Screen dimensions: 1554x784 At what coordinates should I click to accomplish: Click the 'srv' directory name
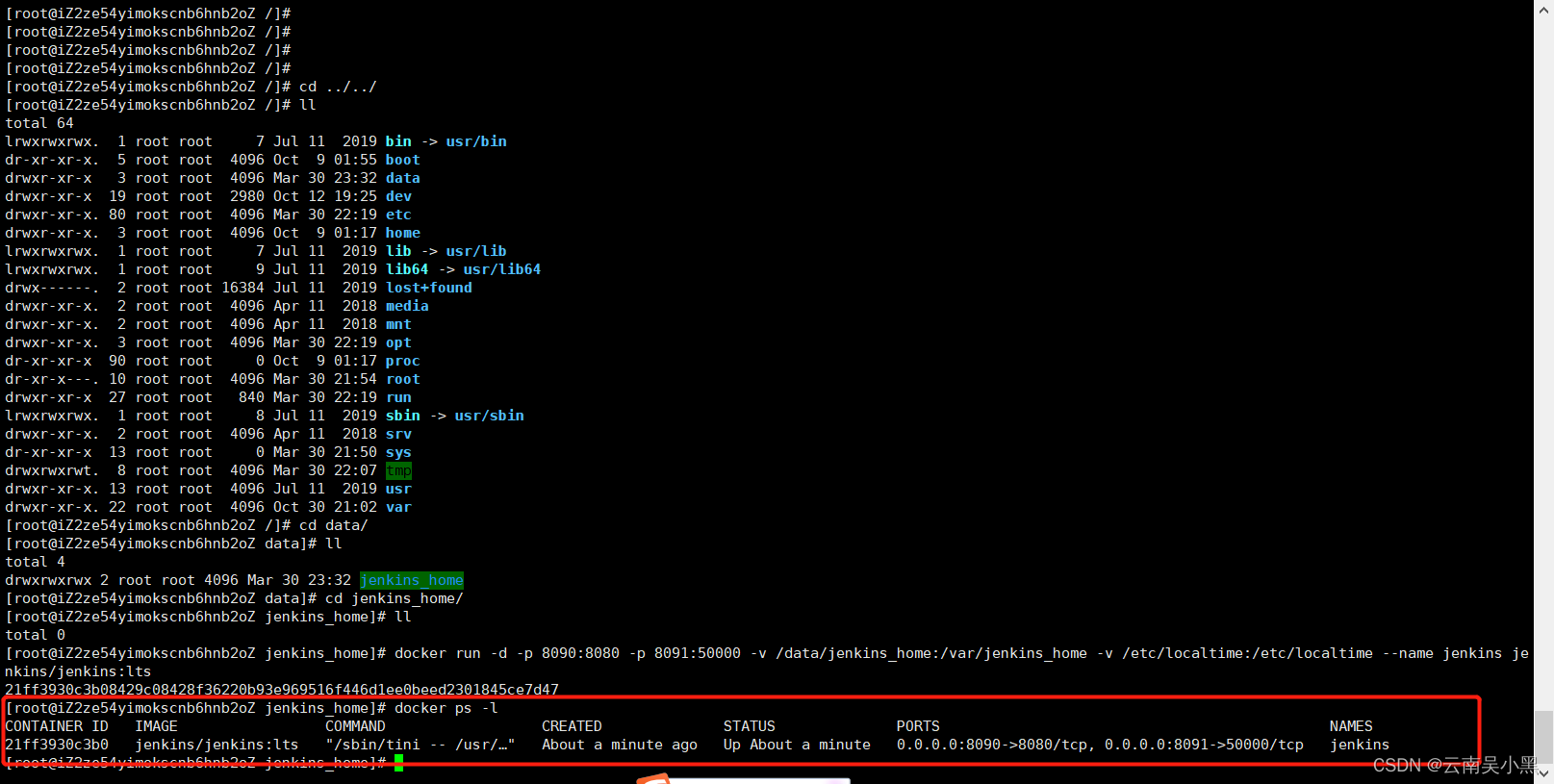(398, 434)
